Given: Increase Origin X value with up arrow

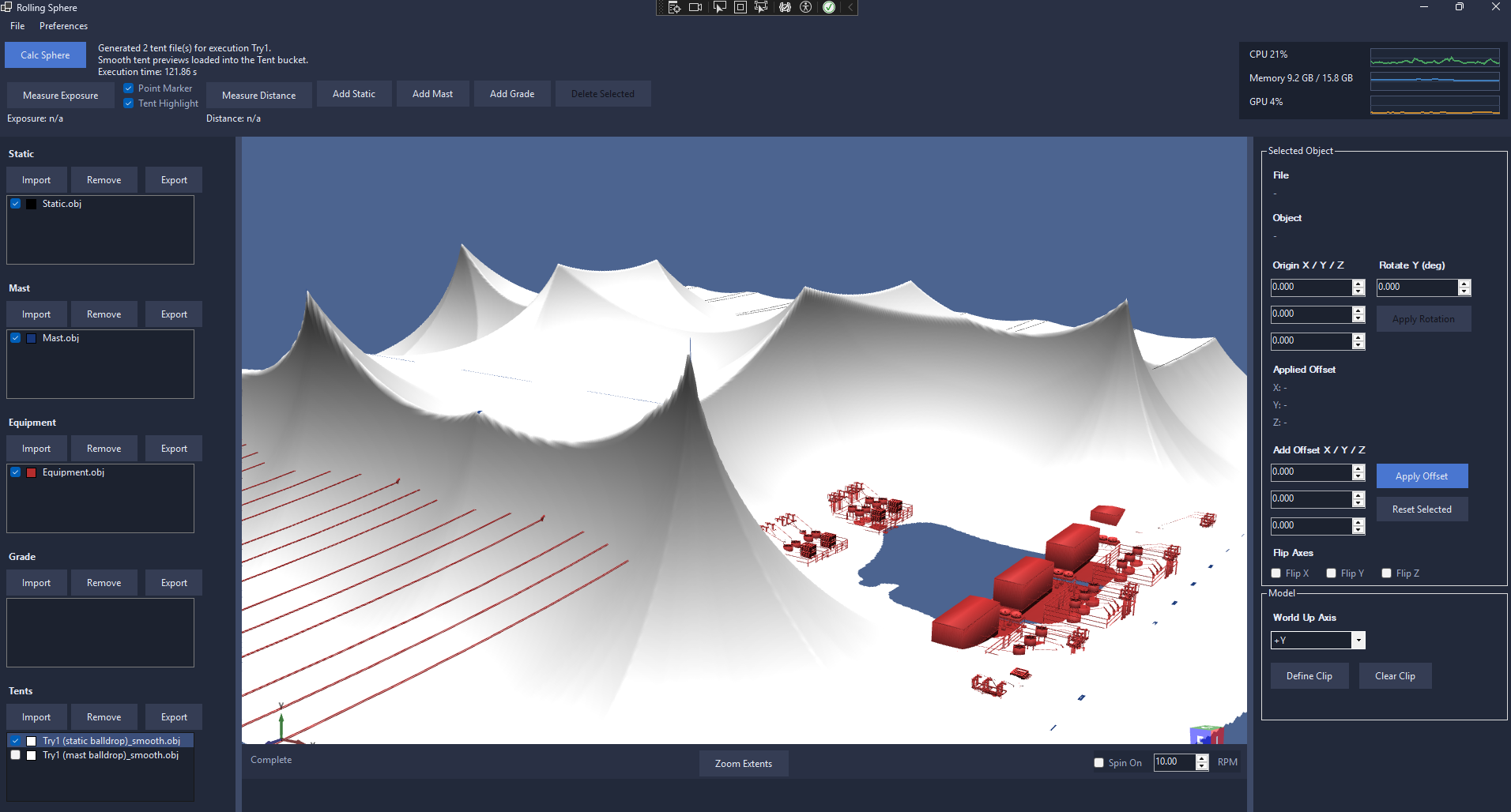Looking at the screenshot, I should pyautogui.click(x=1358, y=284).
